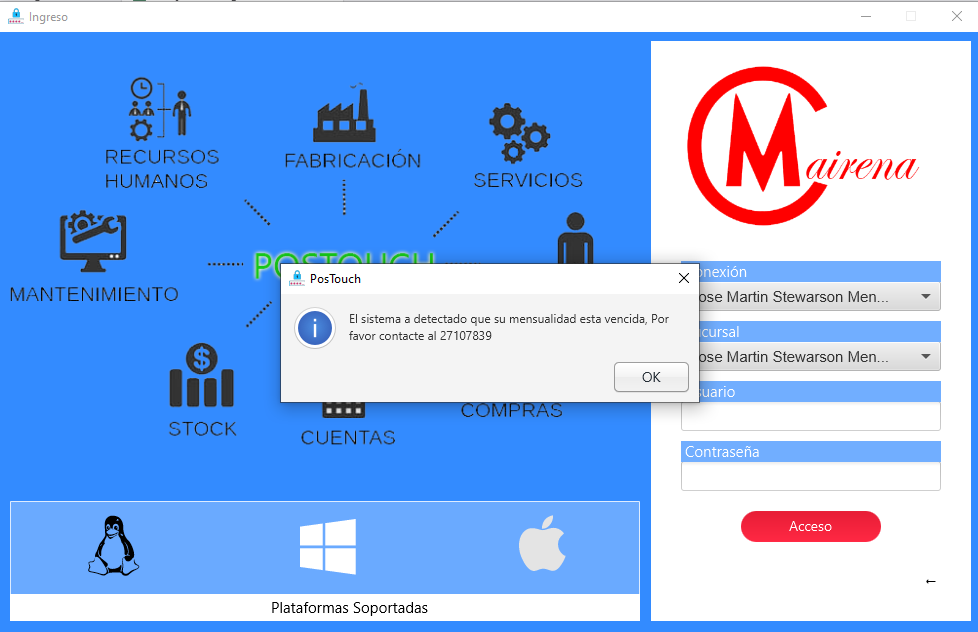Viewport: 978px width, 632px height.
Task: Click the Cuentas label
Action: 348,438
